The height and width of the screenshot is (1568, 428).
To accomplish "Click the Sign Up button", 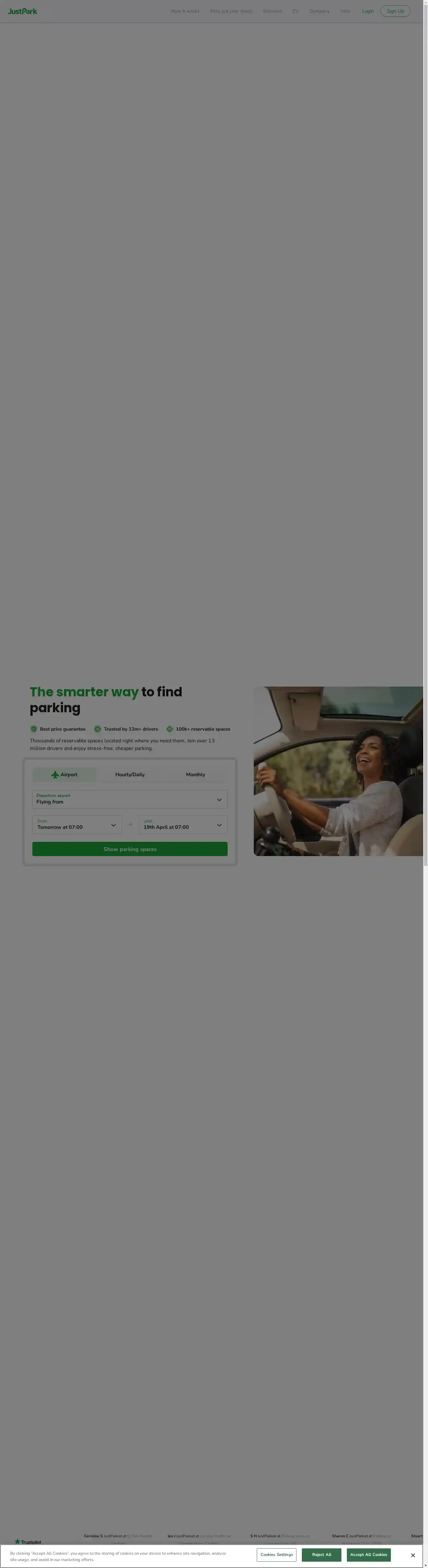I will tap(395, 11).
